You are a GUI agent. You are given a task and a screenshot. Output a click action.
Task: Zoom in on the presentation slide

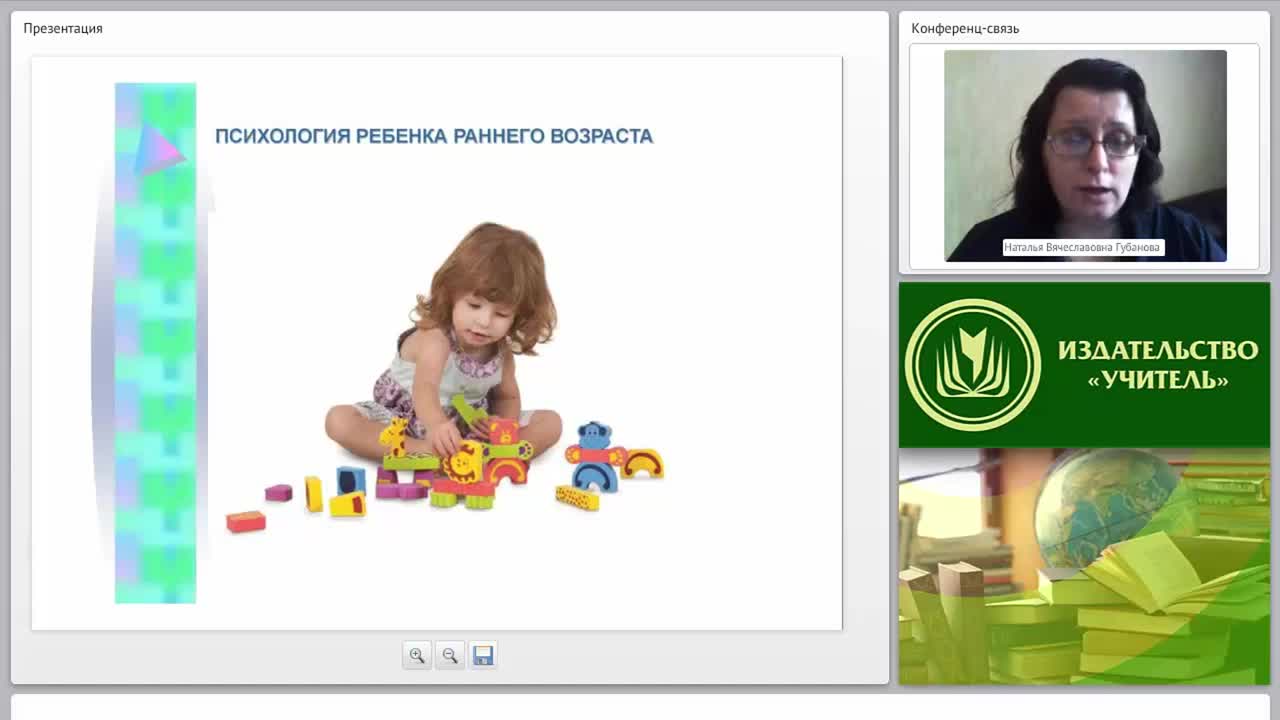click(x=417, y=655)
